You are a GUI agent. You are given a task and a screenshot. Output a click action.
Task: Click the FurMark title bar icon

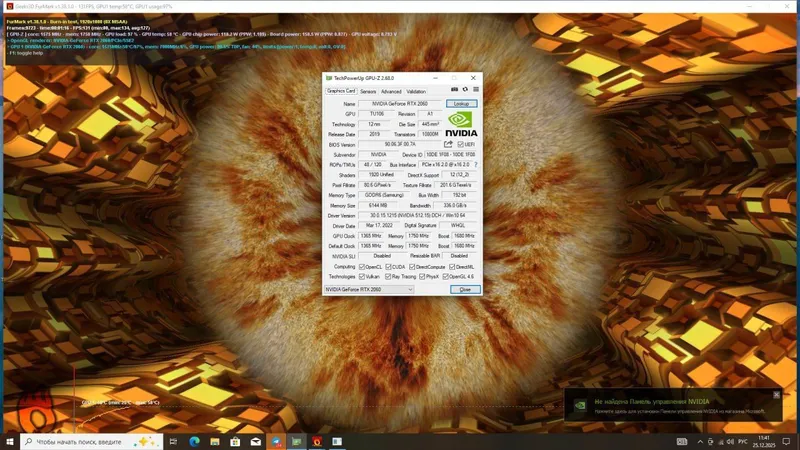pyautogui.click(x=10, y=6)
